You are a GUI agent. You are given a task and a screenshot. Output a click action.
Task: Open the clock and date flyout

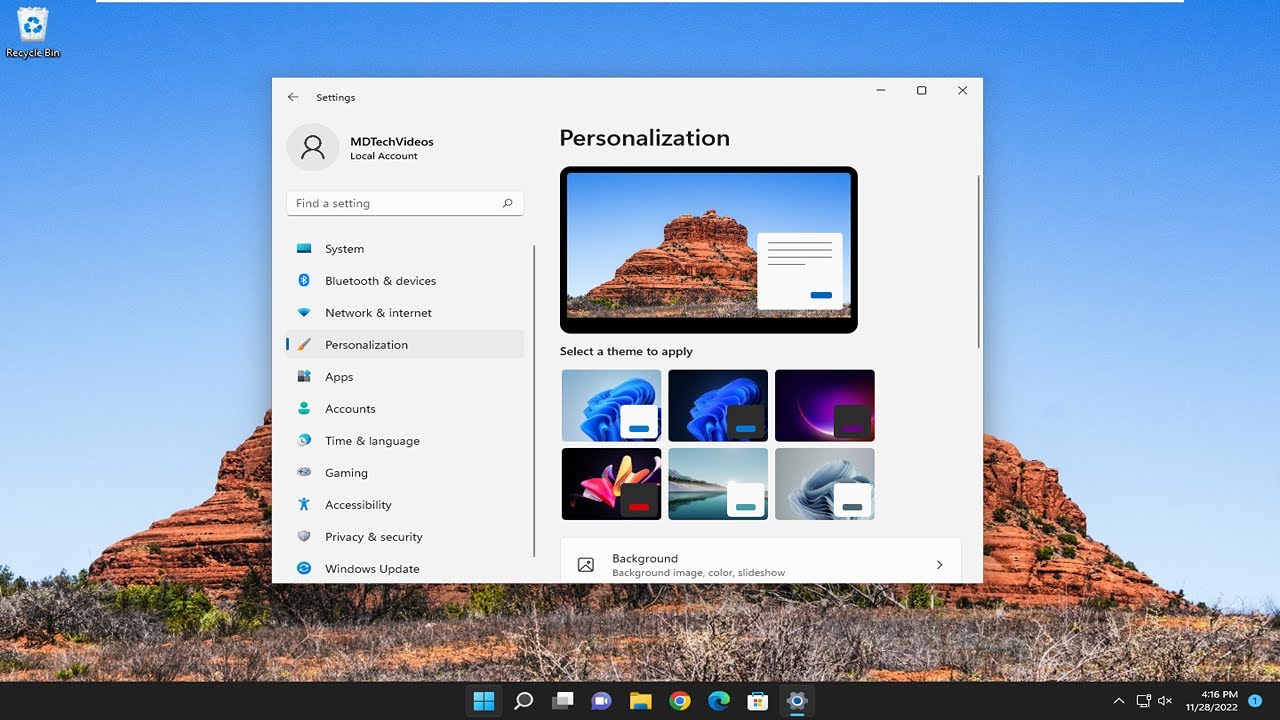click(x=1211, y=701)
